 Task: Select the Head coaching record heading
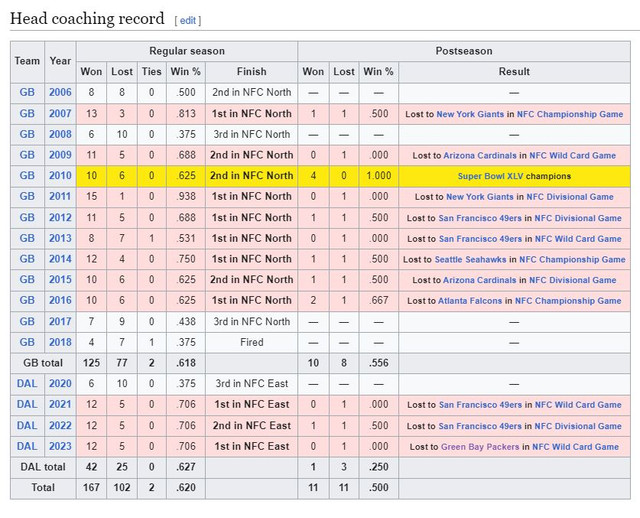[x=87, y=19]
